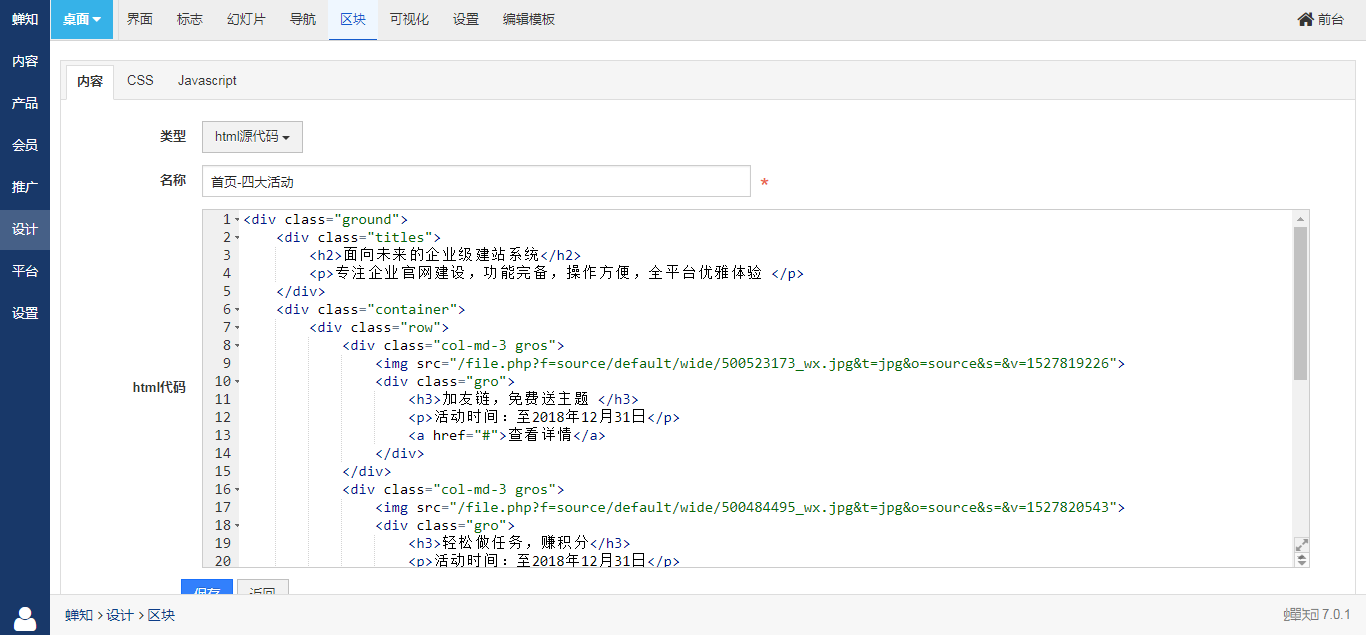Screen dimensions: 1366x635
Task: Fold the code block at line 16
Action: [237, 490]
